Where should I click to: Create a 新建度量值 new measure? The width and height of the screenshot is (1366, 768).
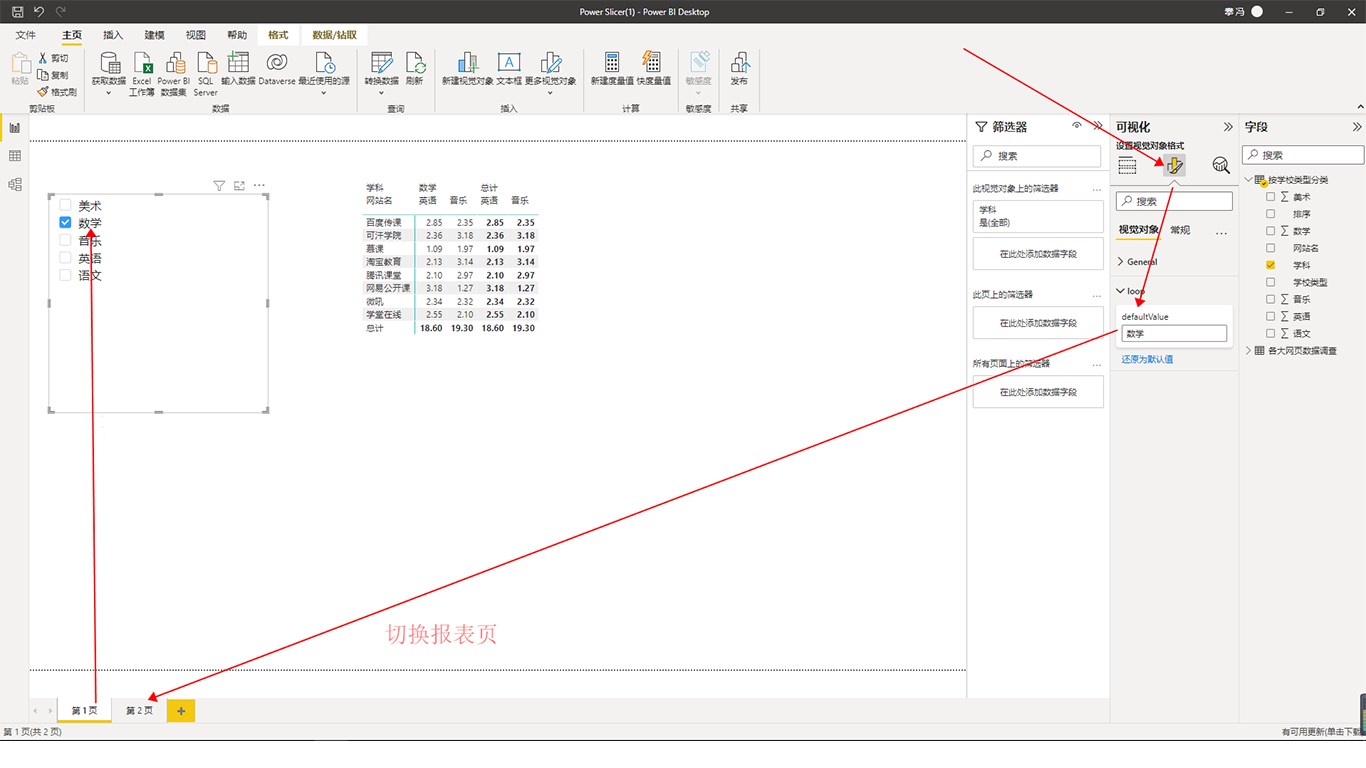612,69
